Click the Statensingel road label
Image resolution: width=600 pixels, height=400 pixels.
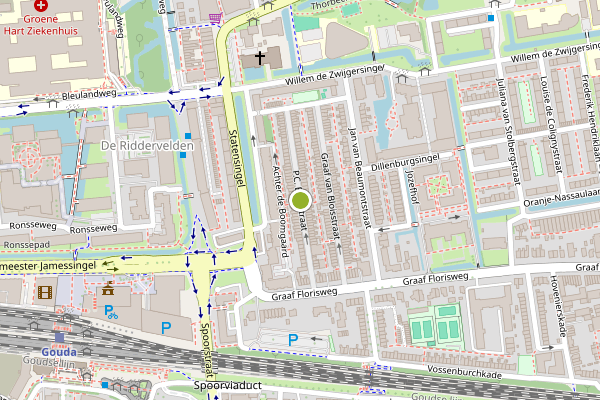tap(236, 158)
